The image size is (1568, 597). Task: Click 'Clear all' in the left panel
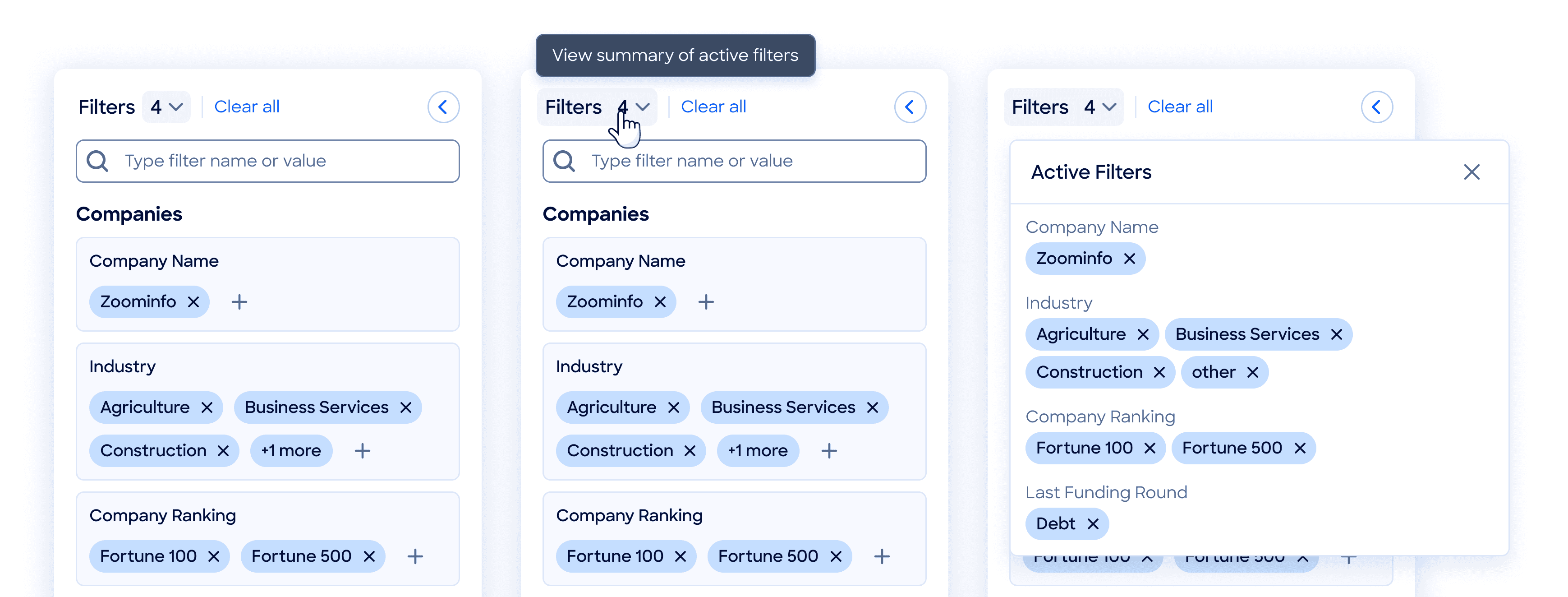(x=247, y=107)
